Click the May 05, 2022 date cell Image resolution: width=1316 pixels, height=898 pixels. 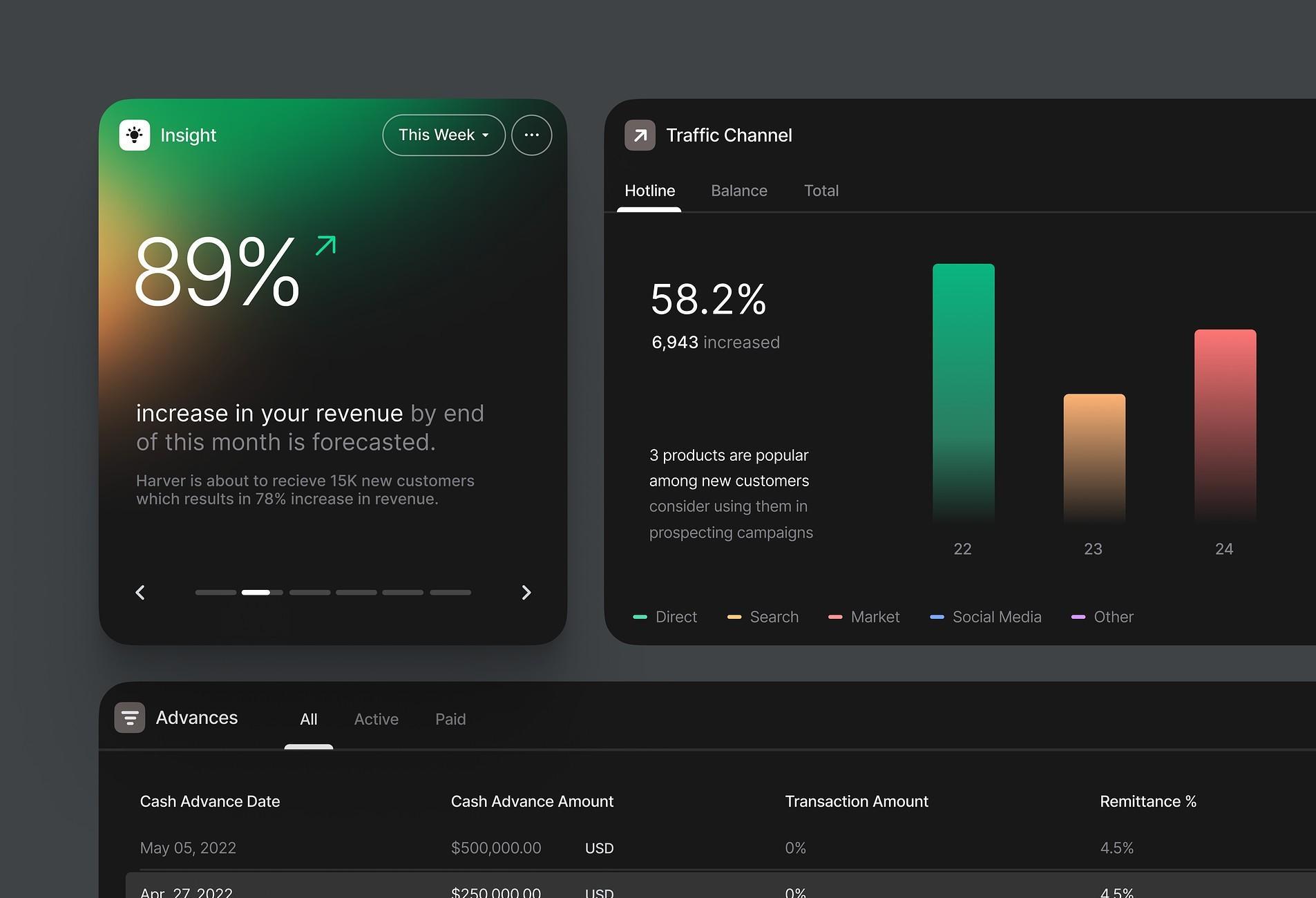tap(188, 848)
